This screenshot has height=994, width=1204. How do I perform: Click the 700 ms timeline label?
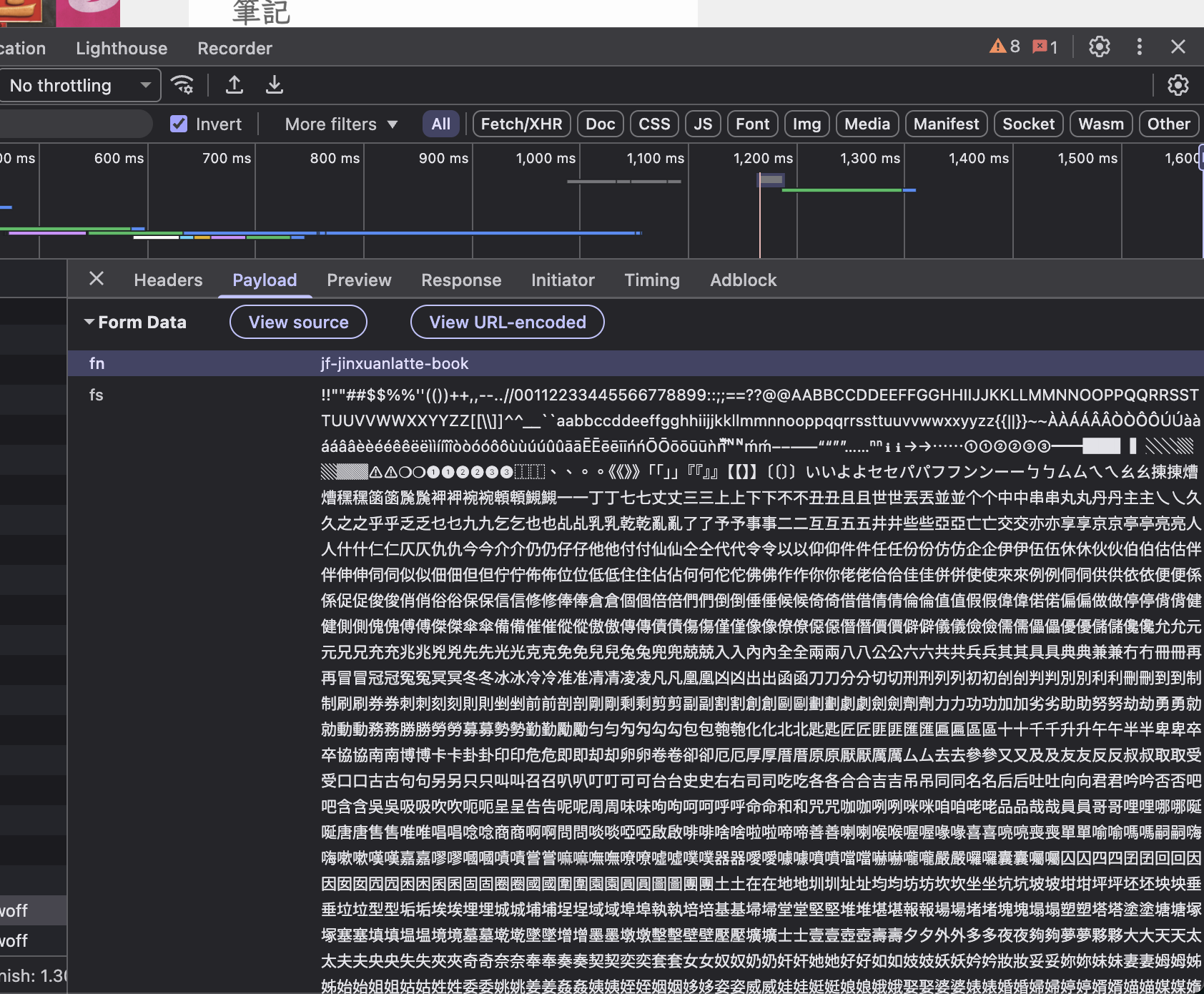coord(227,158)
